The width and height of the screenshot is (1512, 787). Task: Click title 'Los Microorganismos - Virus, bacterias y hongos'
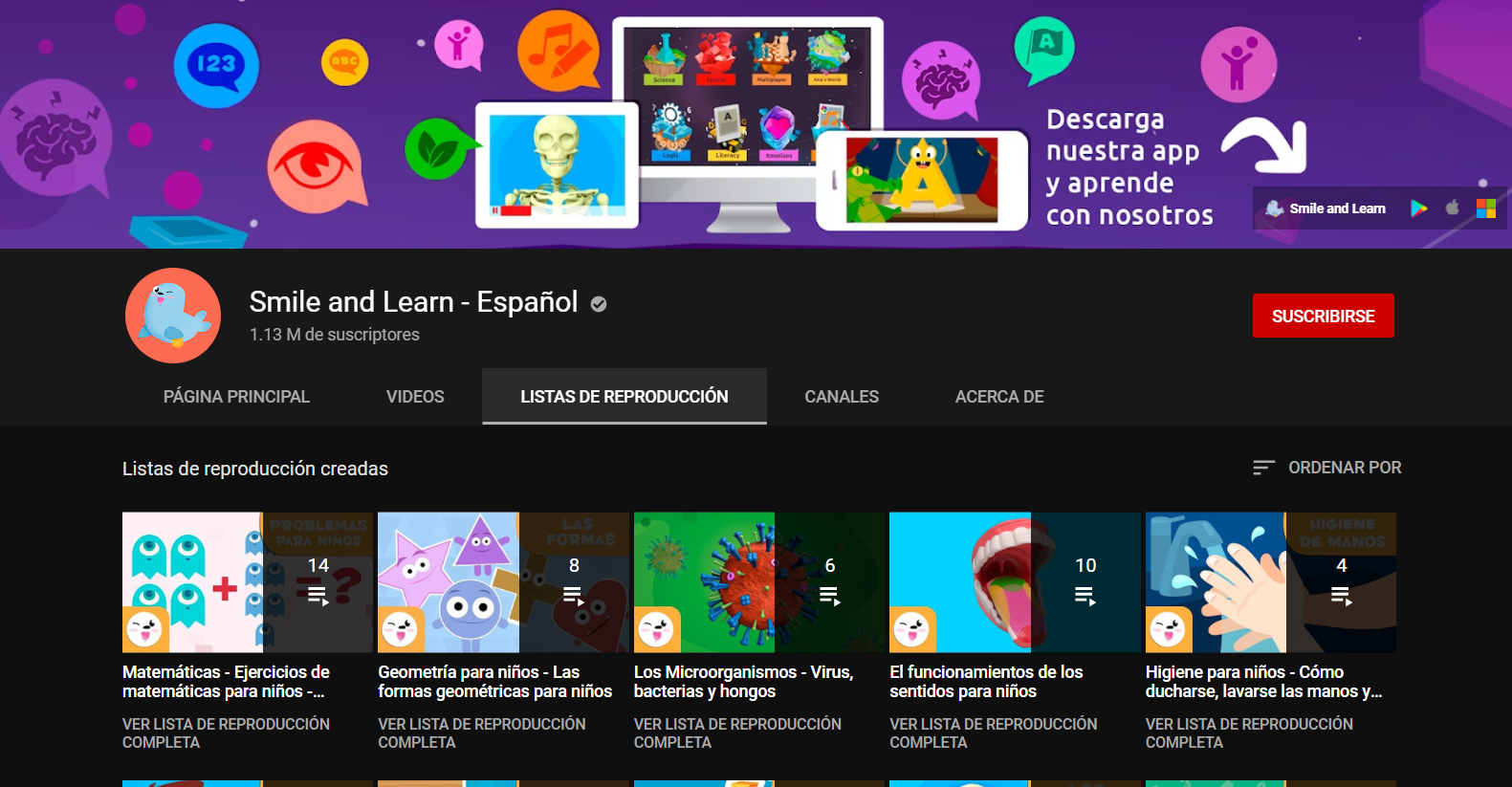(x=743, y=682)
